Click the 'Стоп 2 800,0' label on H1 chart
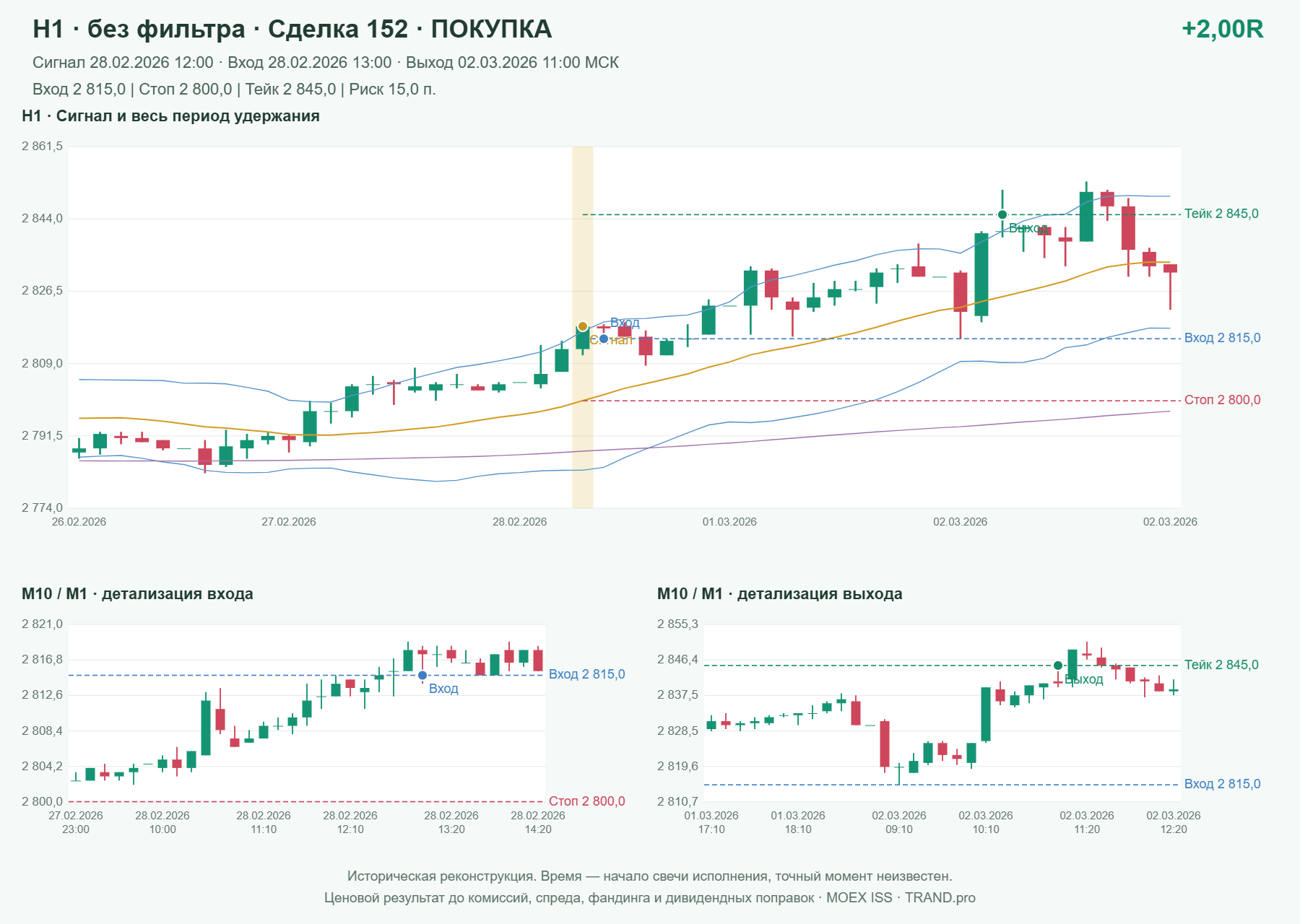The height and width of the screenshot is (924, 1300). [1222, 400]
